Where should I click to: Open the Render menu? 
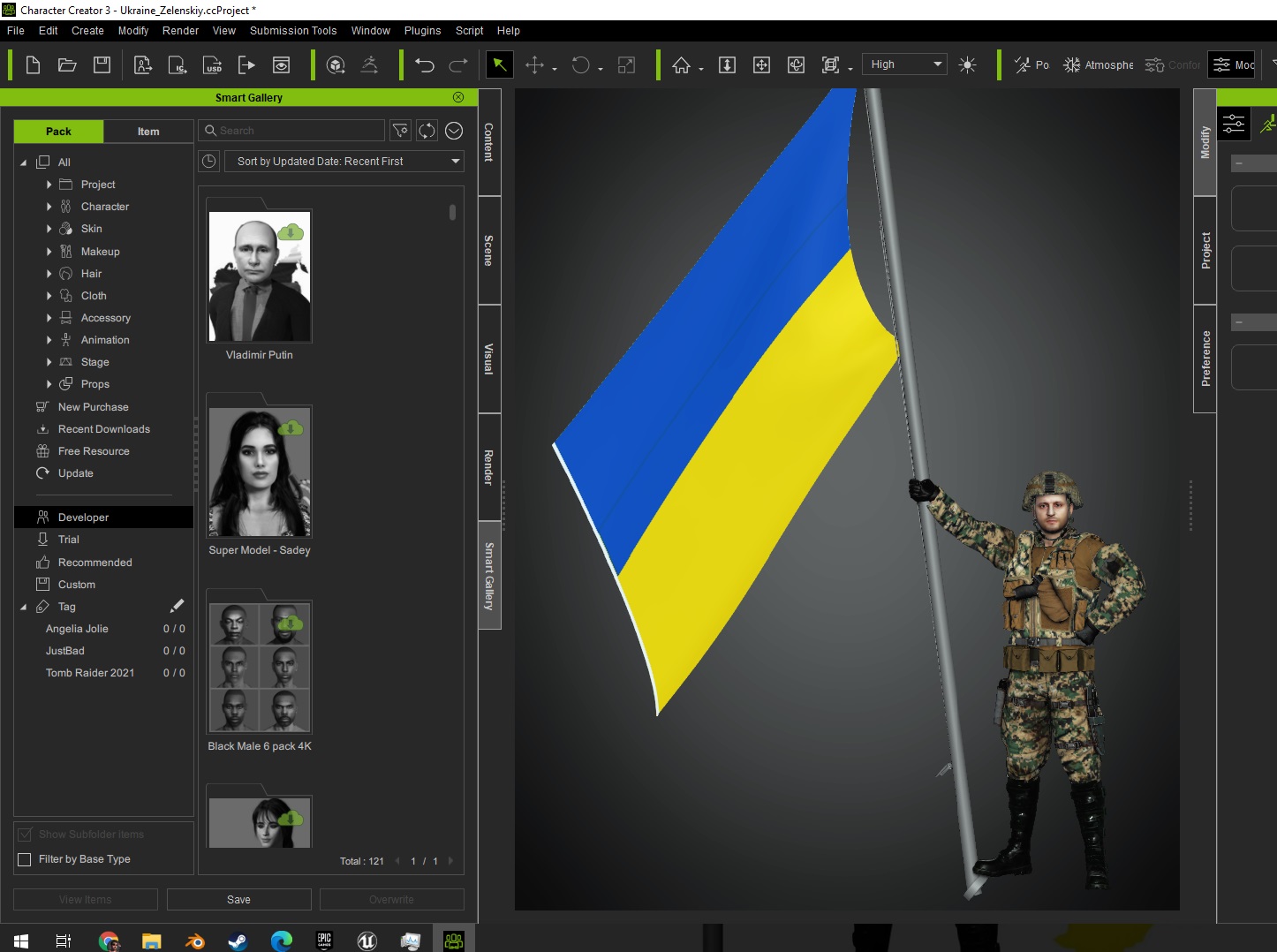(180, 30)
